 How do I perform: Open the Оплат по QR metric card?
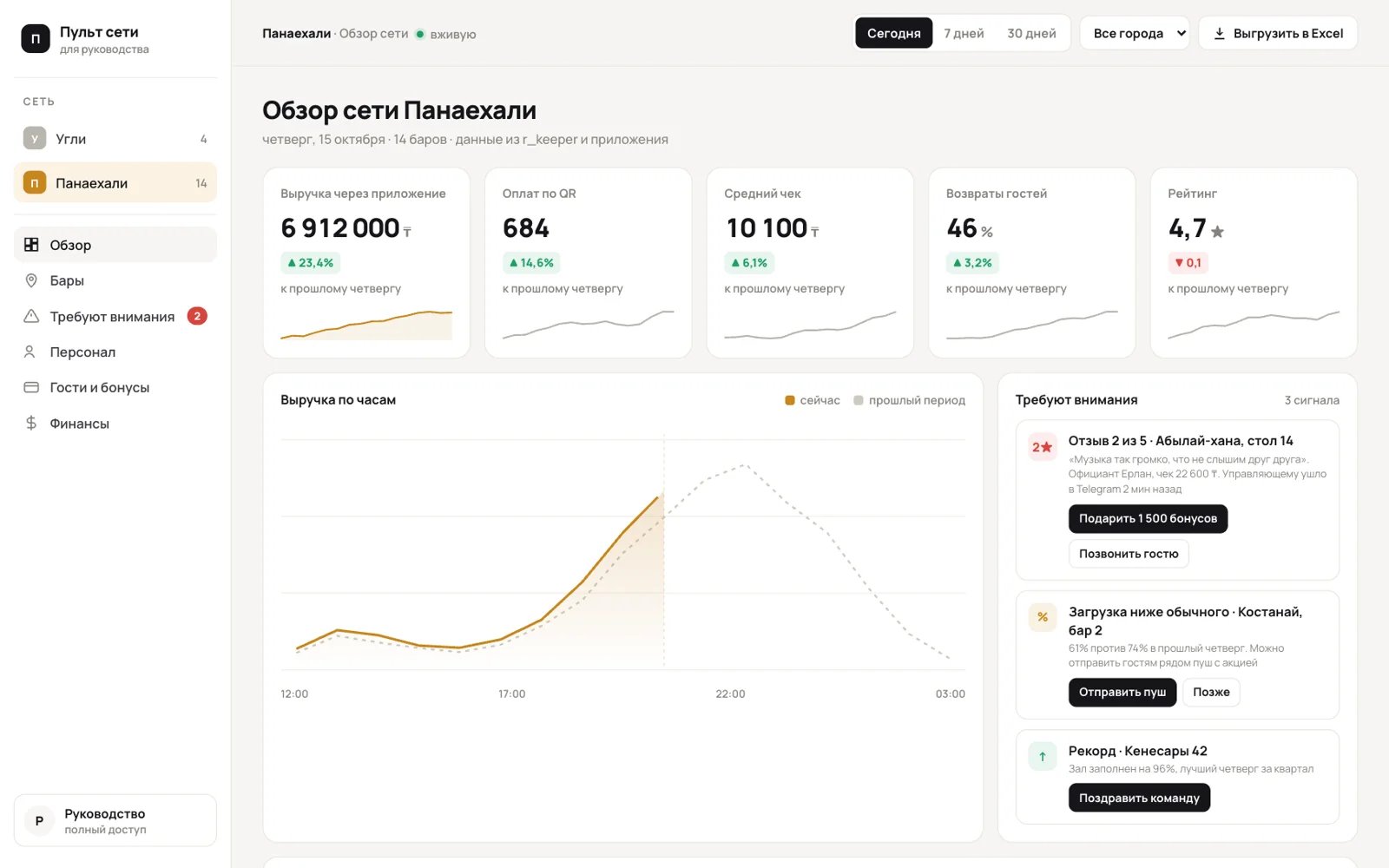pyautogui.click(x=589, y=263)
